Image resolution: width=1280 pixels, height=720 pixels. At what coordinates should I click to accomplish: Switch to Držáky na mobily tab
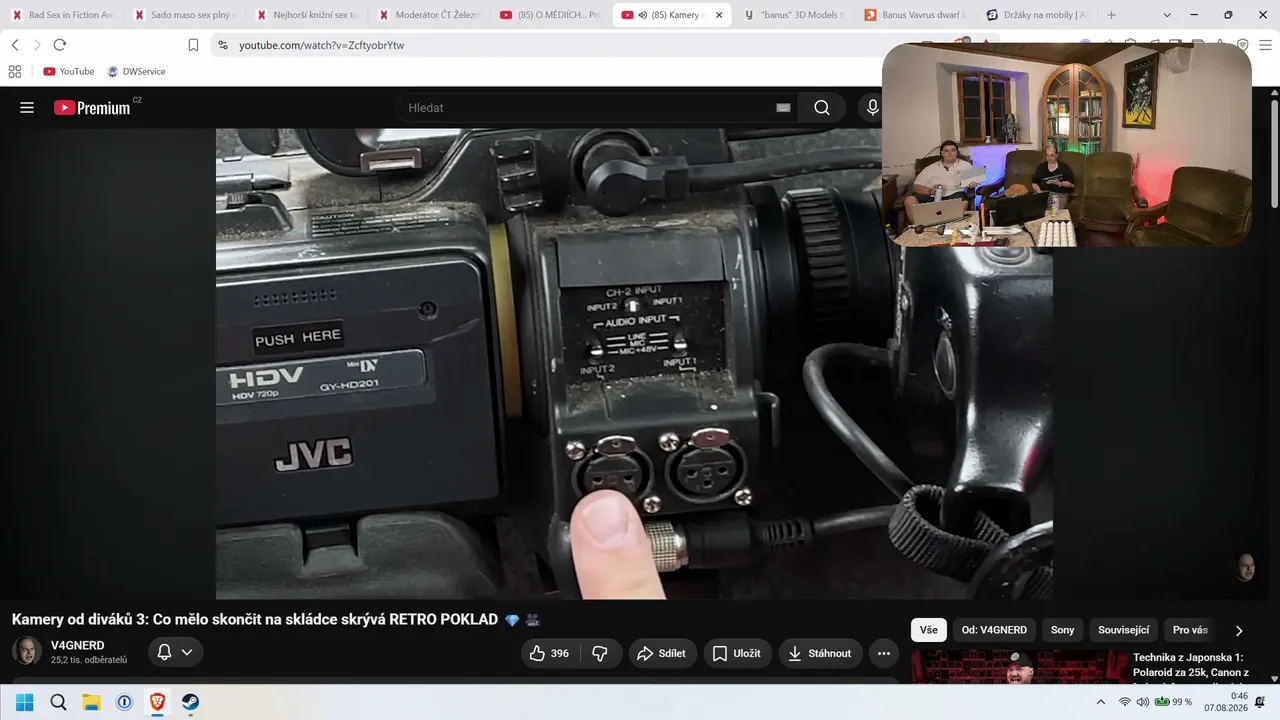click(1038, 15)
